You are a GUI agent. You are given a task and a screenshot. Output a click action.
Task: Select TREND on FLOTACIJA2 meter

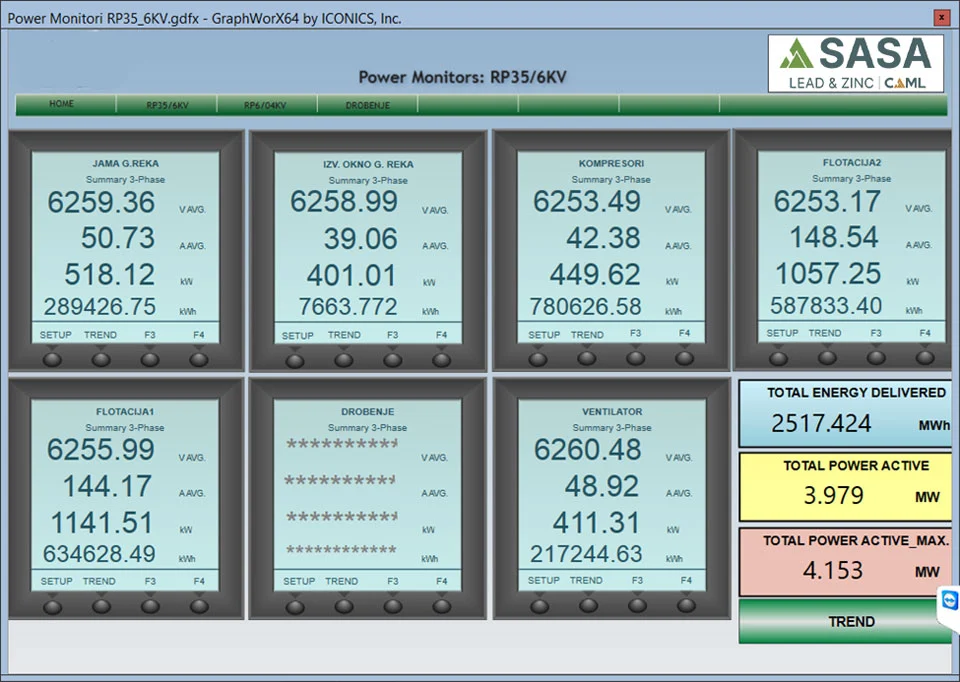coord(825,333)
